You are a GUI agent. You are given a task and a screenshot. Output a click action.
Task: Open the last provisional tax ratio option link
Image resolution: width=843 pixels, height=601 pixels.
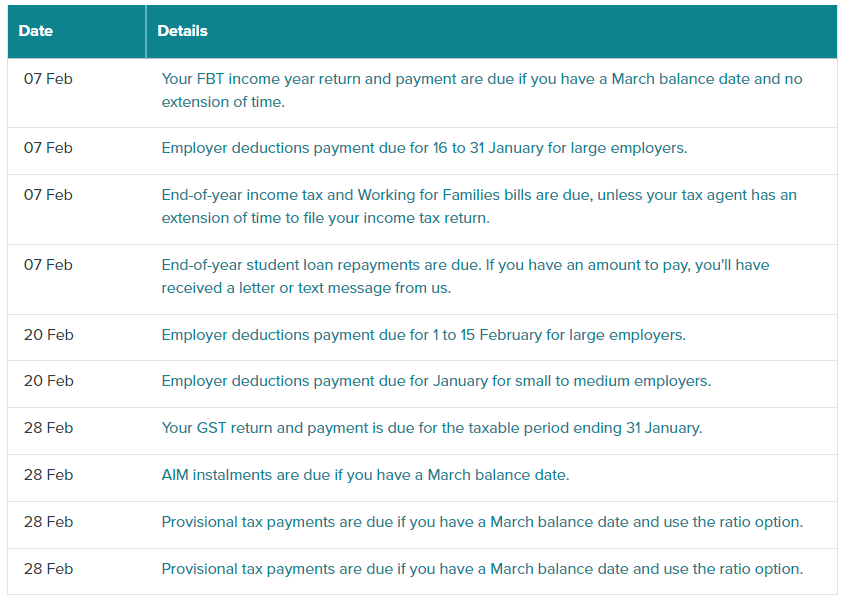click(482, 569)
